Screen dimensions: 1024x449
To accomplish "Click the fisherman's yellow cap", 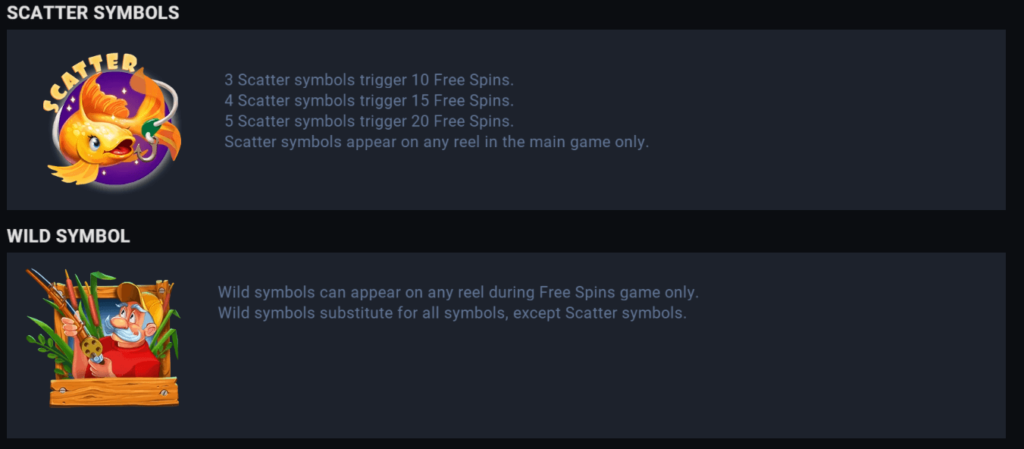I will click(x=131, y=294).
